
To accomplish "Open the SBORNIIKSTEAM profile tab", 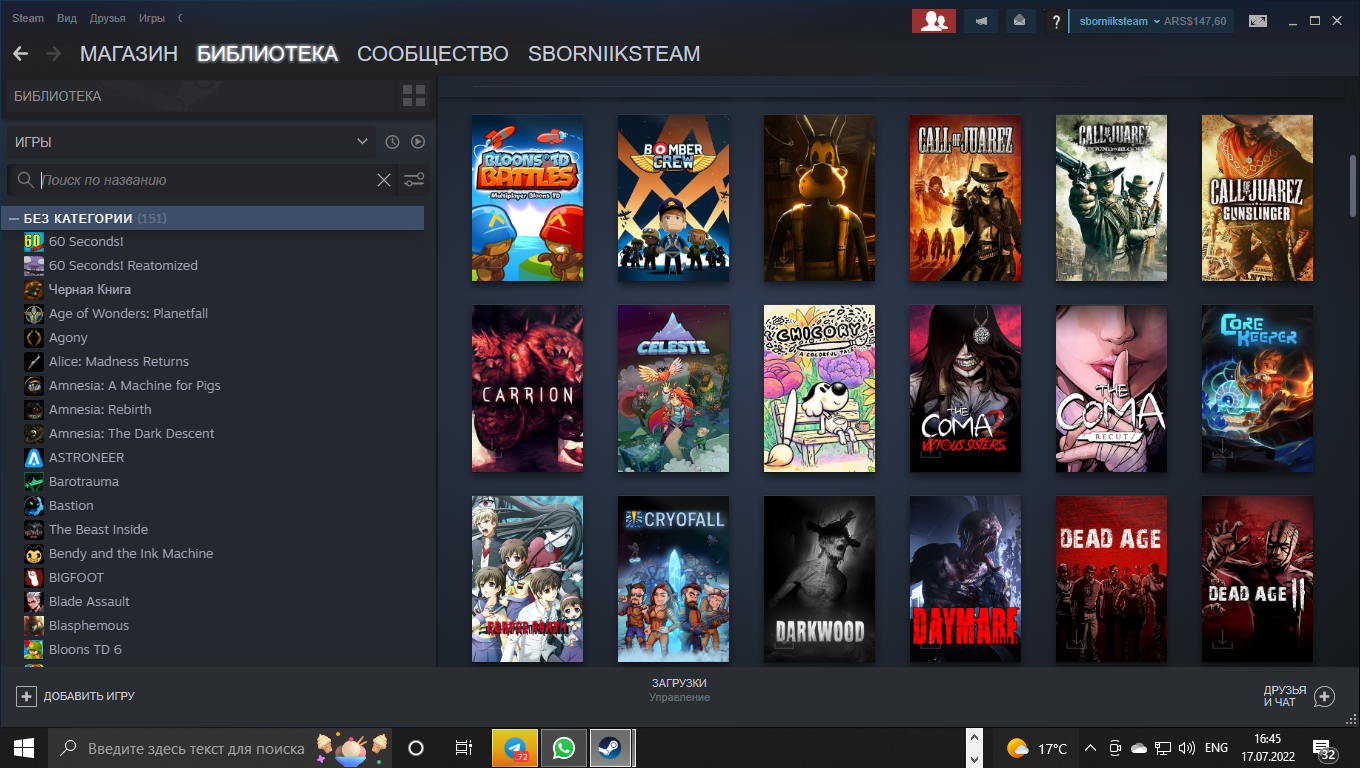I will (x=614, y=54).
